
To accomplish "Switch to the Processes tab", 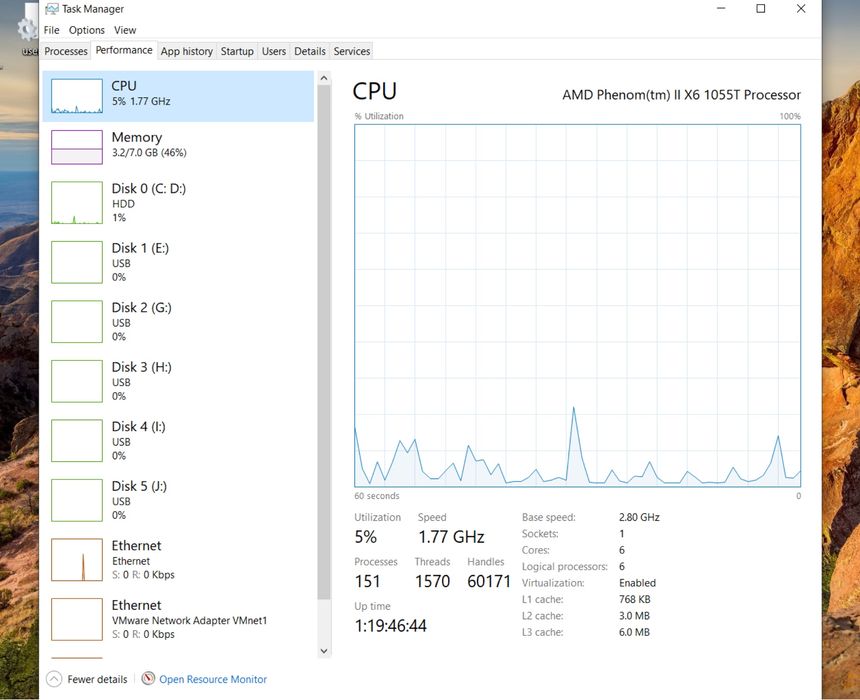I will pyautogui.click(x=66, y=51).
